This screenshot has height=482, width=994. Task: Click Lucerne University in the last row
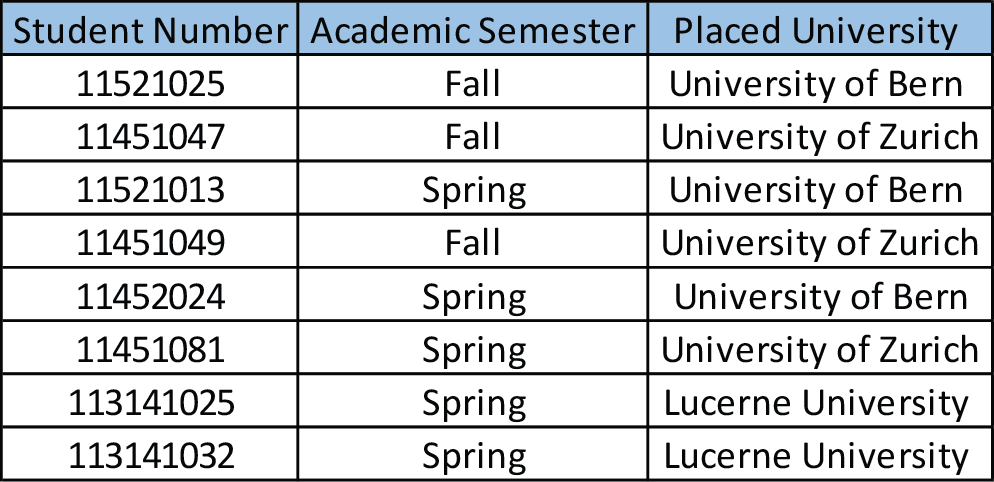pyautogui.click(x=820, y=454)
